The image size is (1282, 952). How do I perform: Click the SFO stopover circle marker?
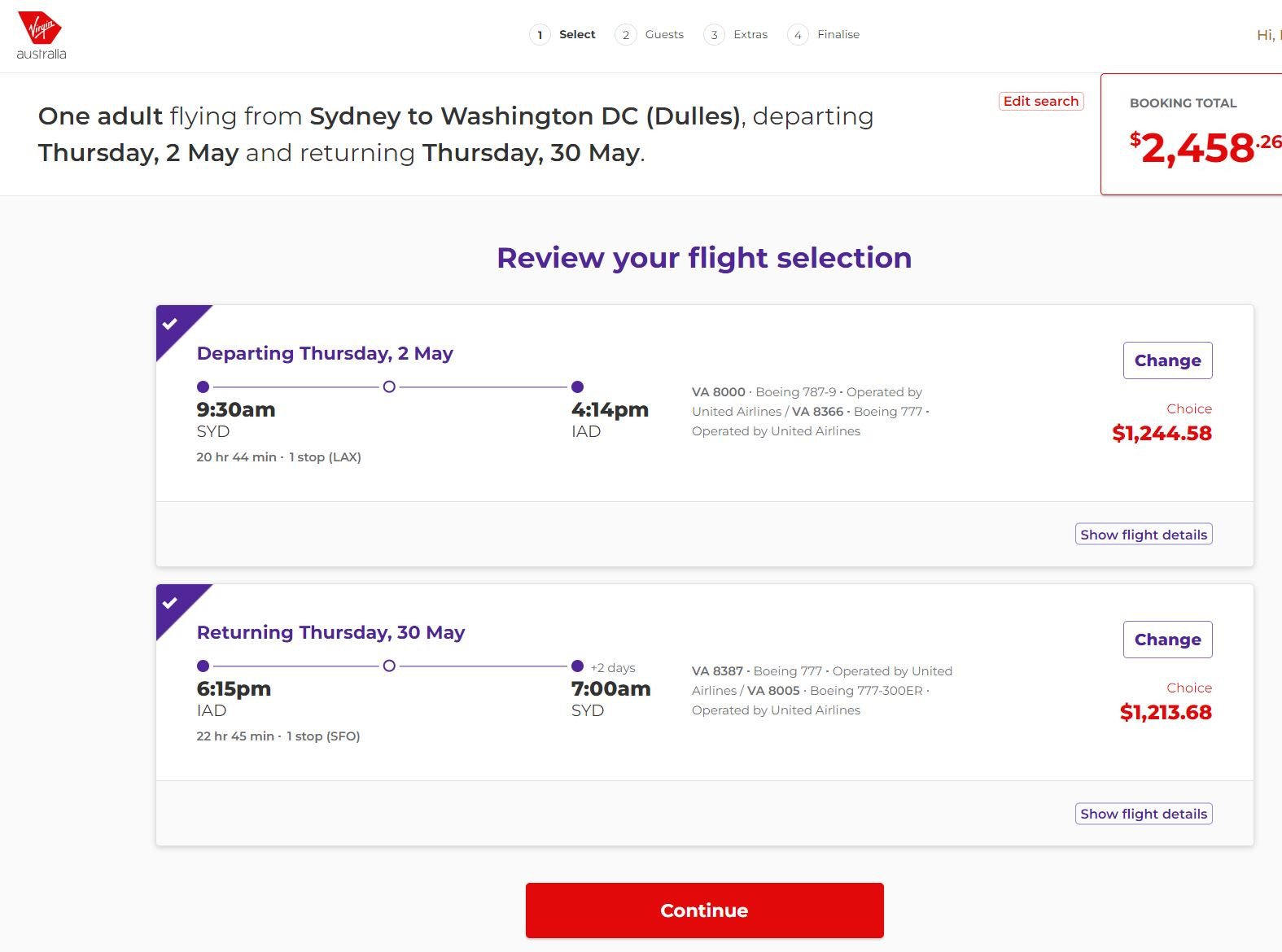pos(389,666)
